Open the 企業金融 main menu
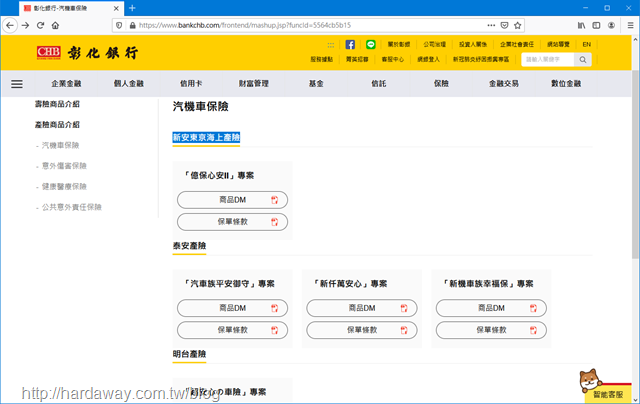 [x=66, y=84]
